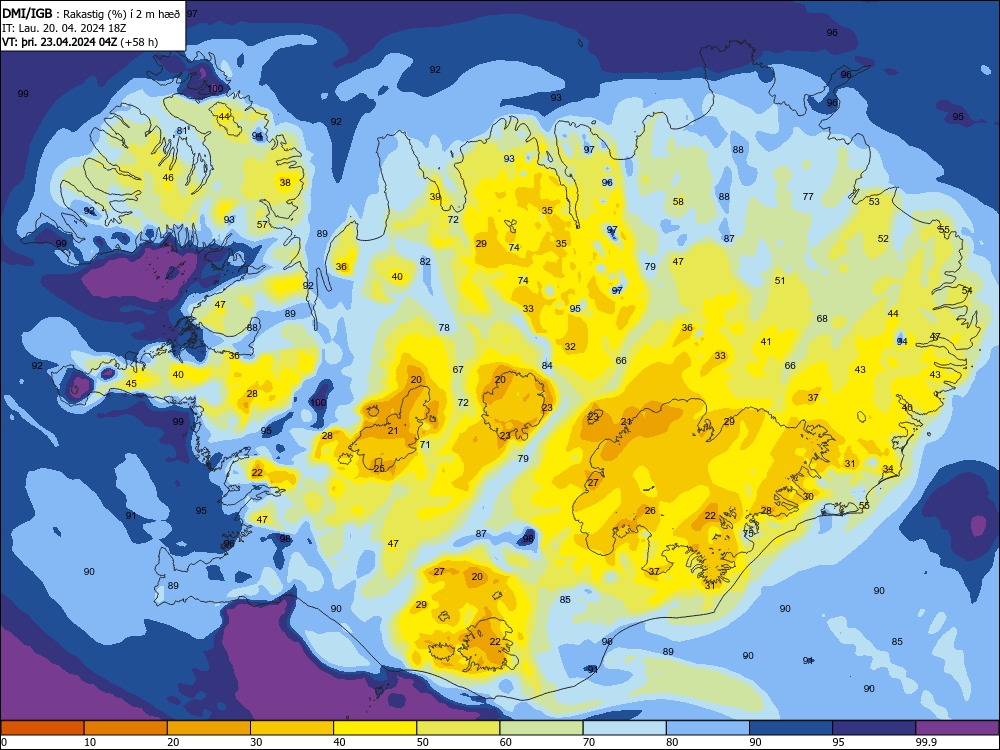Click the legend tick label '60'
This screenshot has height=750, width=1000.
point(506,742)
